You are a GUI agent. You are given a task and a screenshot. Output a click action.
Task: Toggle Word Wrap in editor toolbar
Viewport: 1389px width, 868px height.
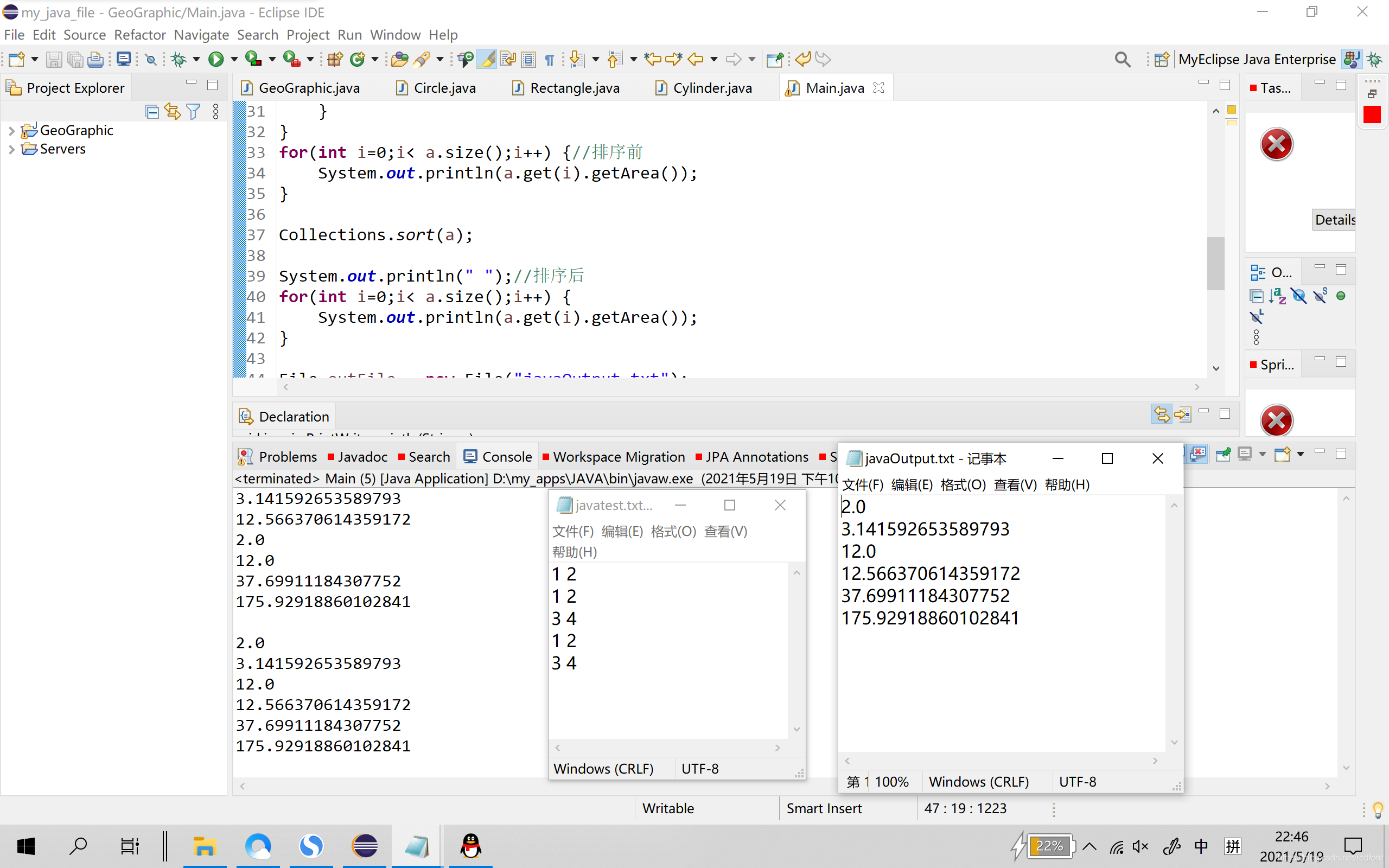[x=508, y=59]
